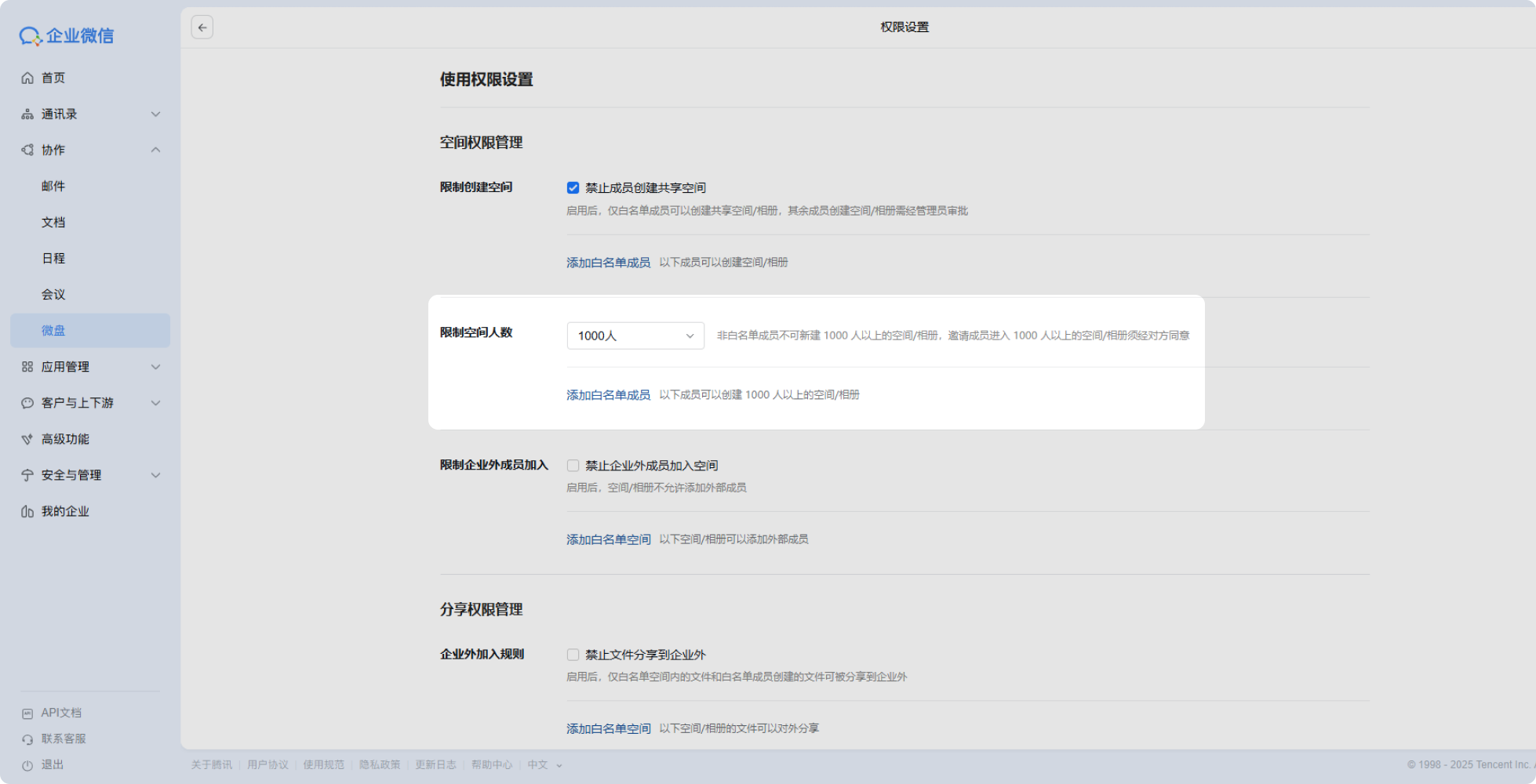
Task: Open the 关于腾讯 footer link
Action: (212, 765)
